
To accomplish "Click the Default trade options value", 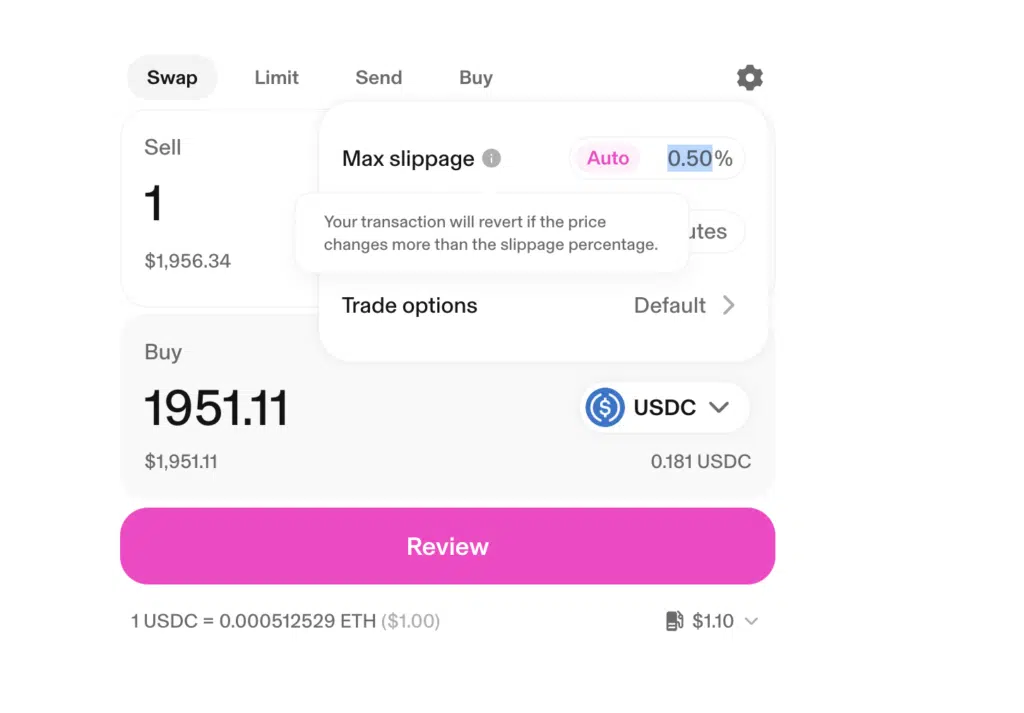I will point(669,305).
